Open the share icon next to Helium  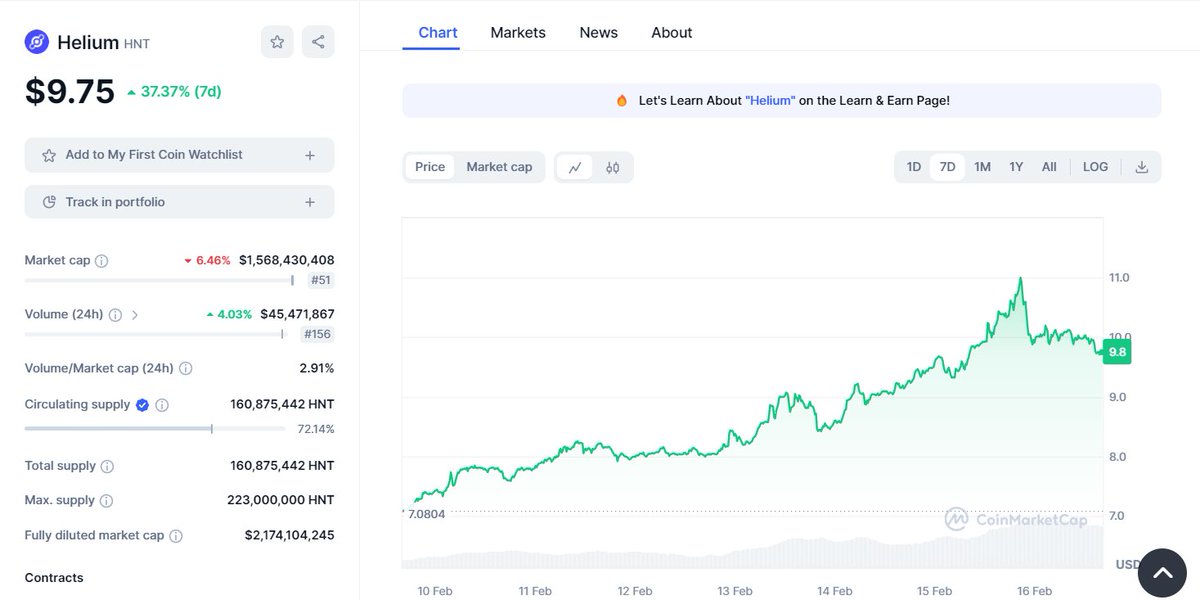318,42
